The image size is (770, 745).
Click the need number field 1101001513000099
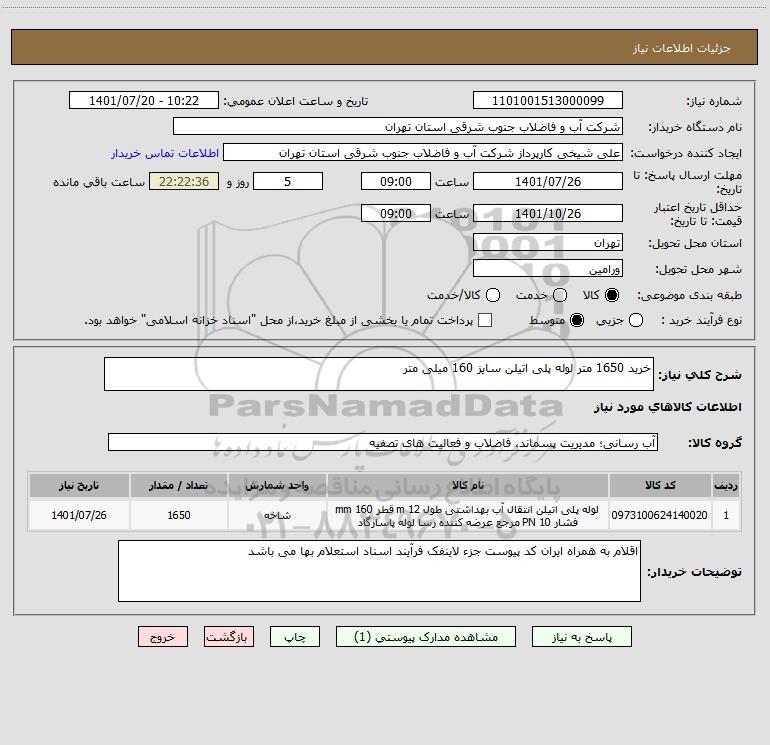(x=548, y=101)
